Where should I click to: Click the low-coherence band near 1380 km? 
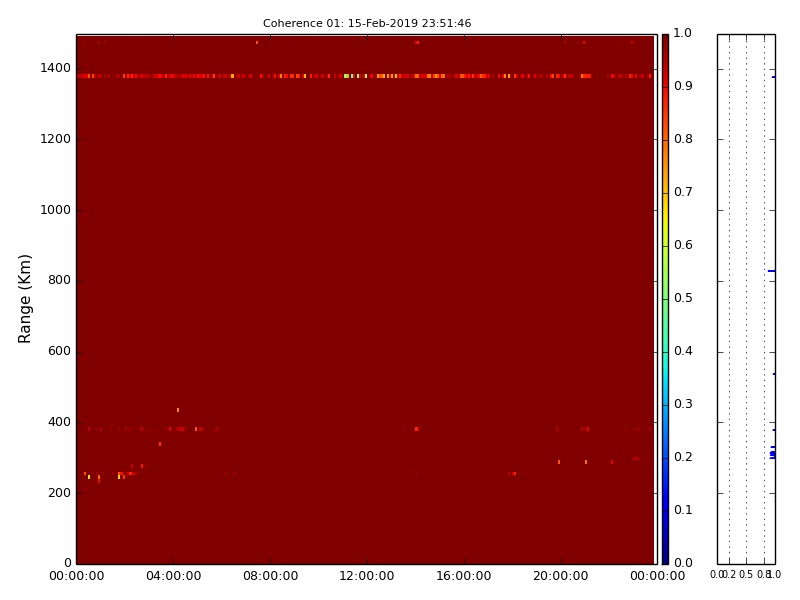pos(365,76)
